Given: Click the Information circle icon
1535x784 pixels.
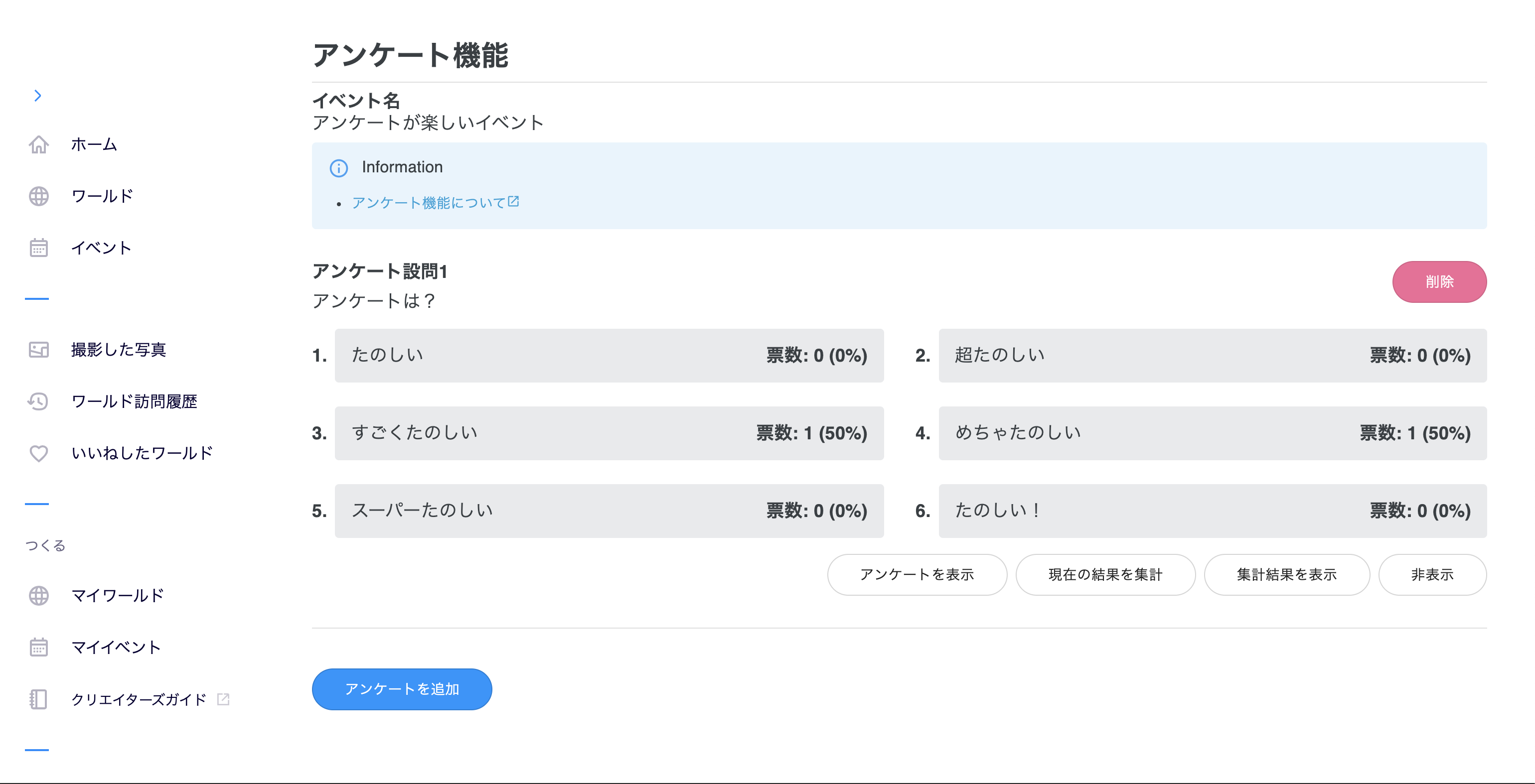Looking at the screenshot, I should coord(338,168).
